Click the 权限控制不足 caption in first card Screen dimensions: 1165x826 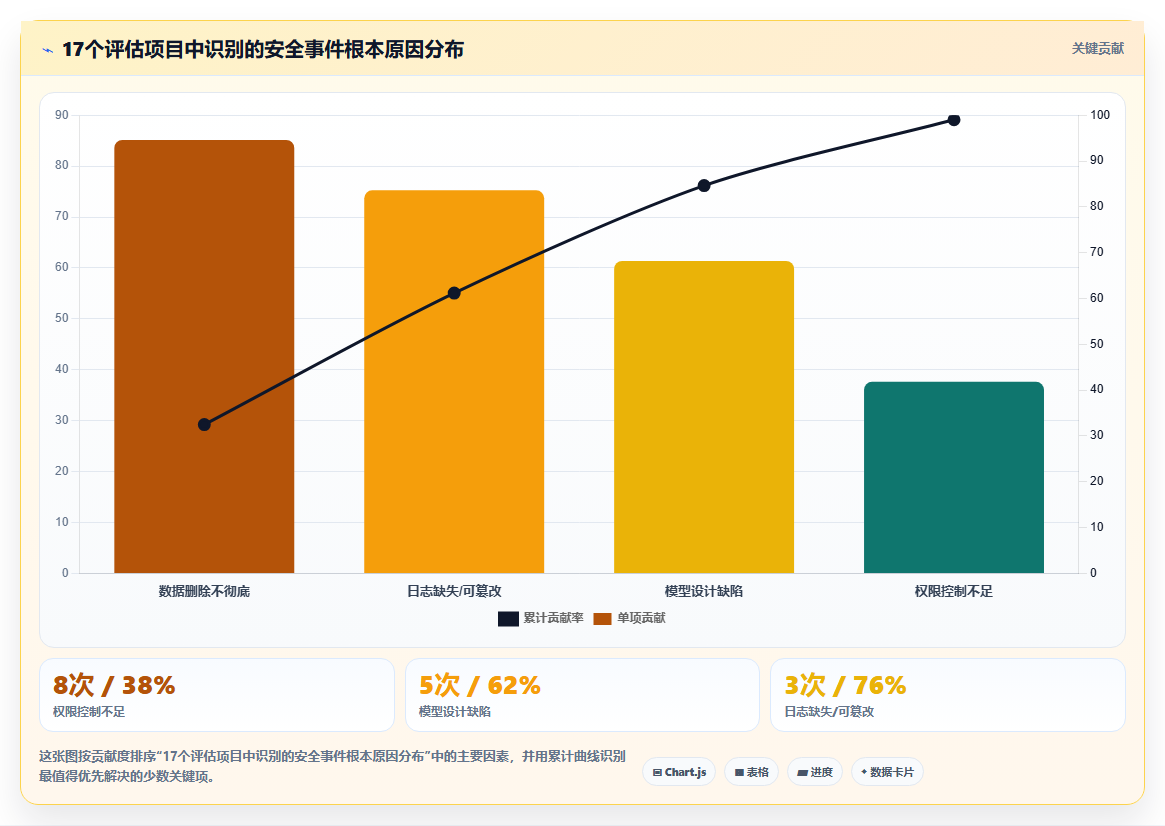(x=89, y=712)
